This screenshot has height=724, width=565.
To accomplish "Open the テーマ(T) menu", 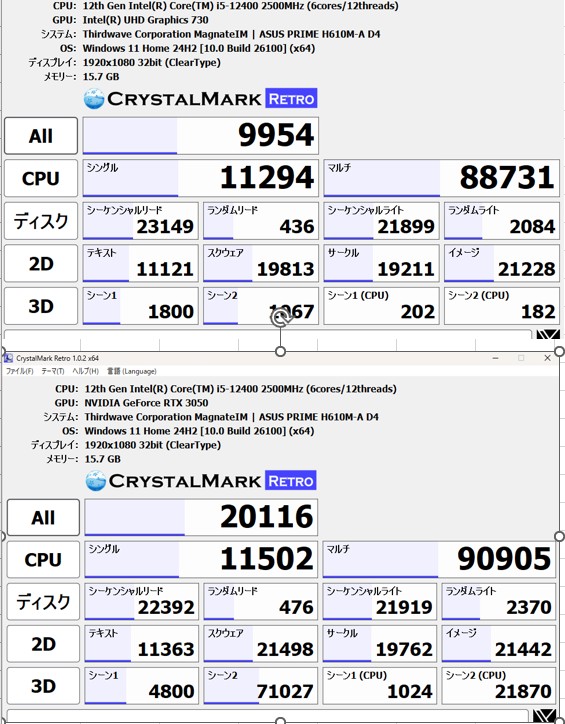I will [53, 371].
